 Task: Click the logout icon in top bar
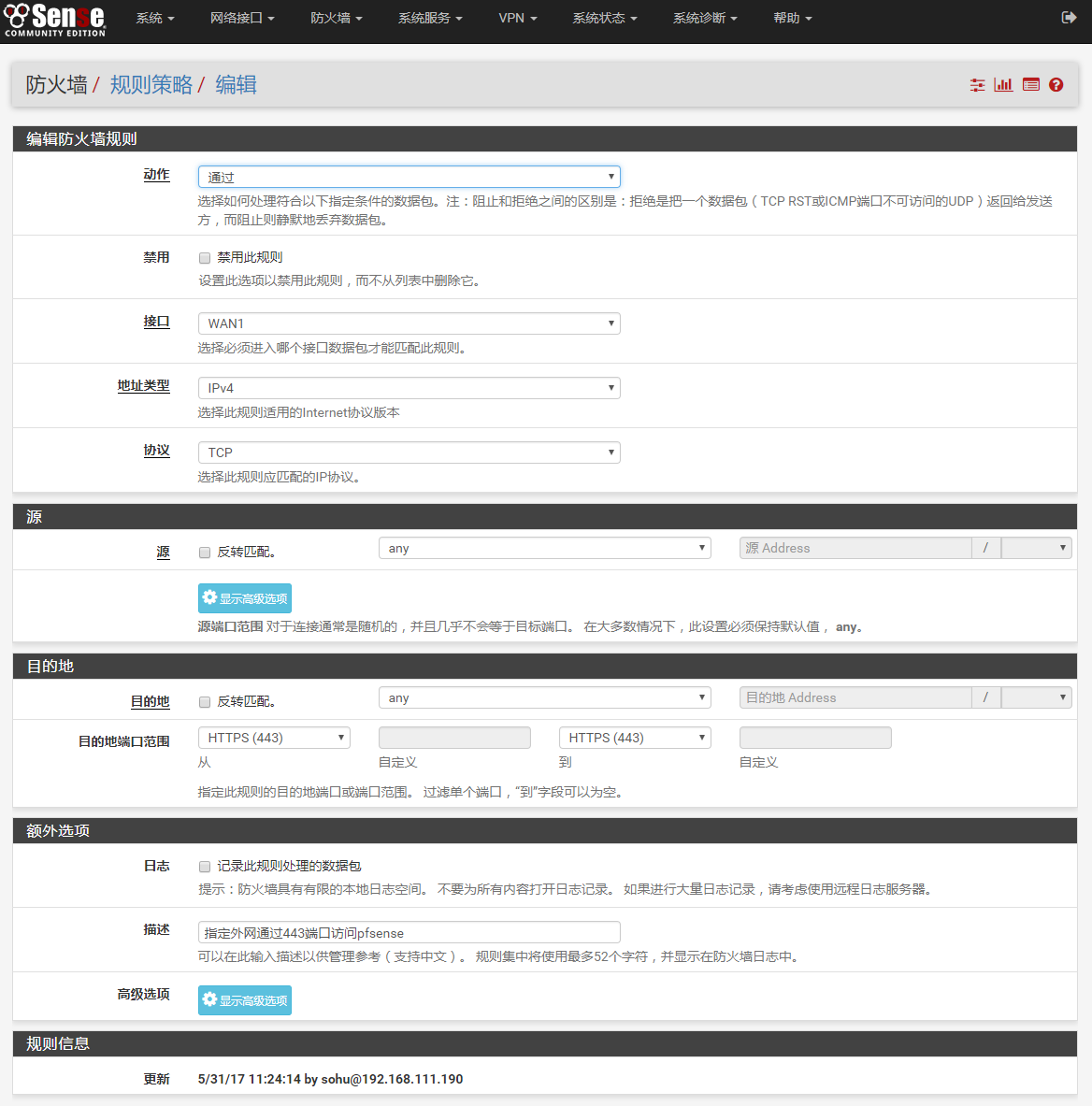click(1069, 18)
